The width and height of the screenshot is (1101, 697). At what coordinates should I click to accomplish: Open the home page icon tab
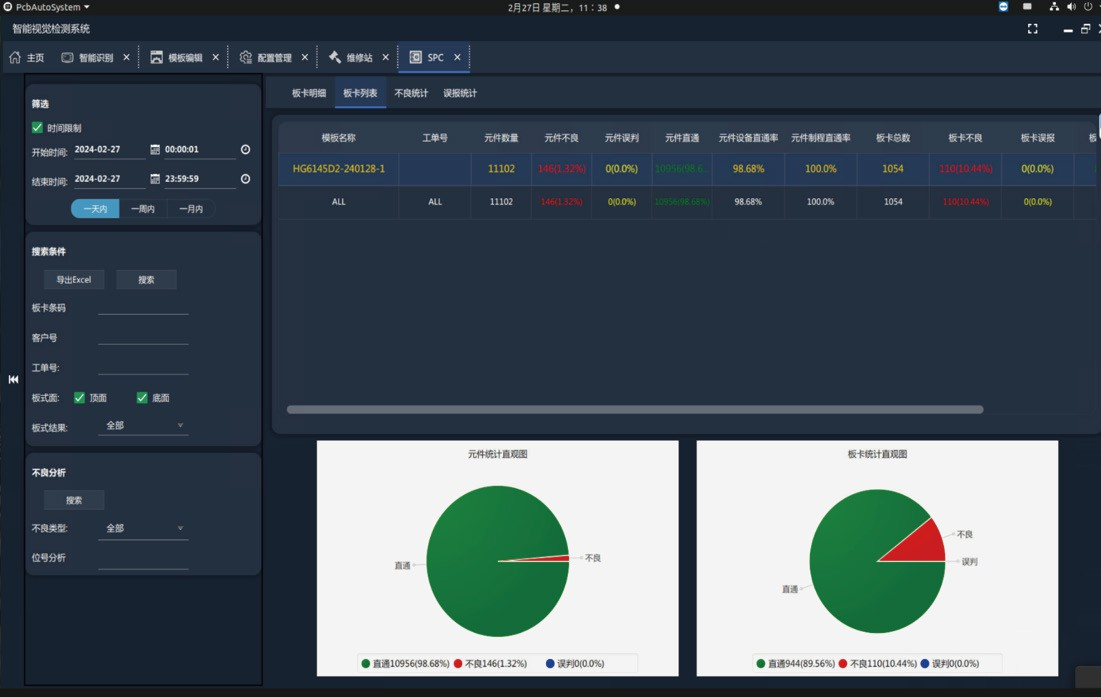(26, 58)
